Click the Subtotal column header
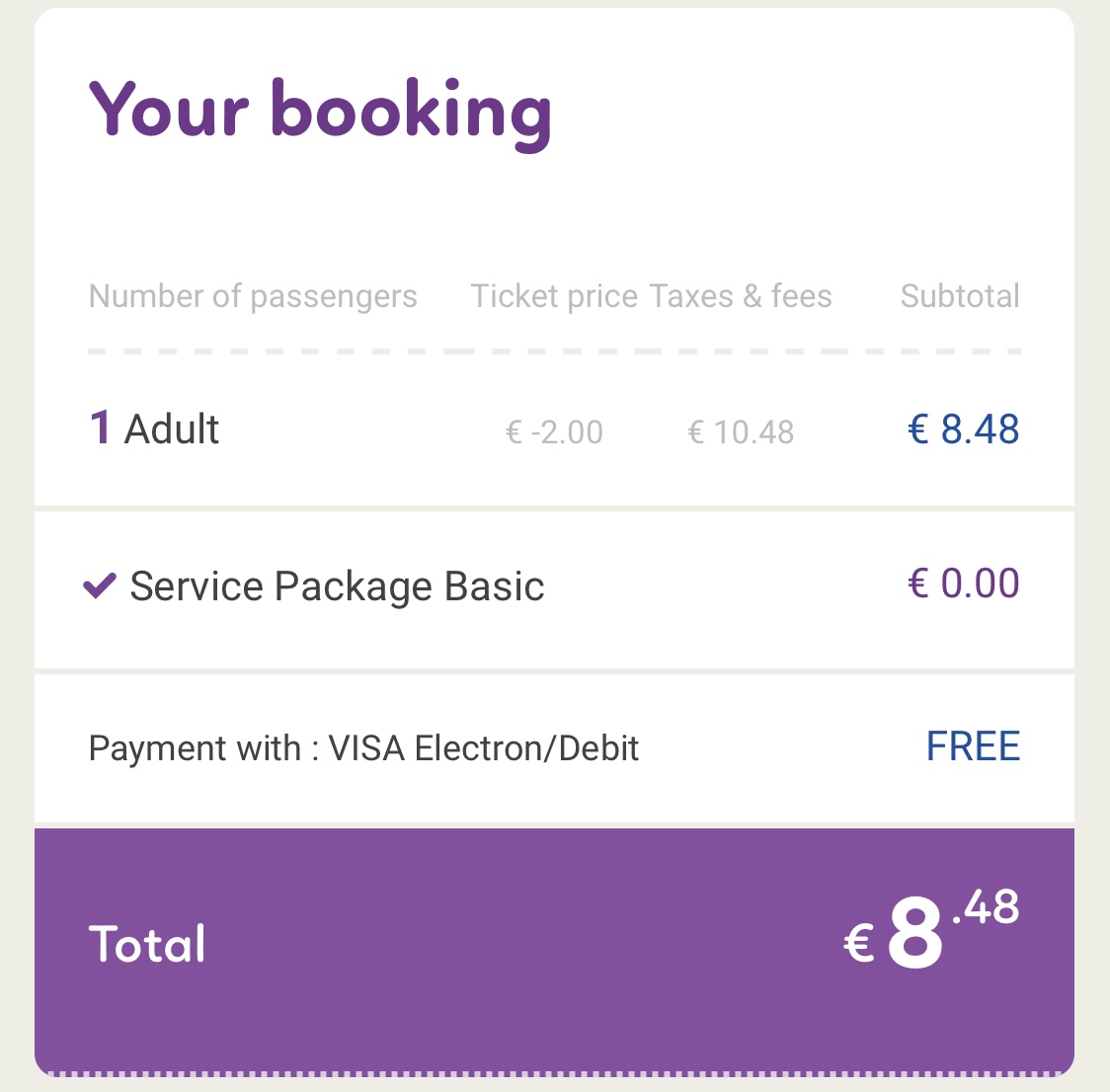Image resolution: width=1110 pixels, height=1092 pixels. point(960,296)
